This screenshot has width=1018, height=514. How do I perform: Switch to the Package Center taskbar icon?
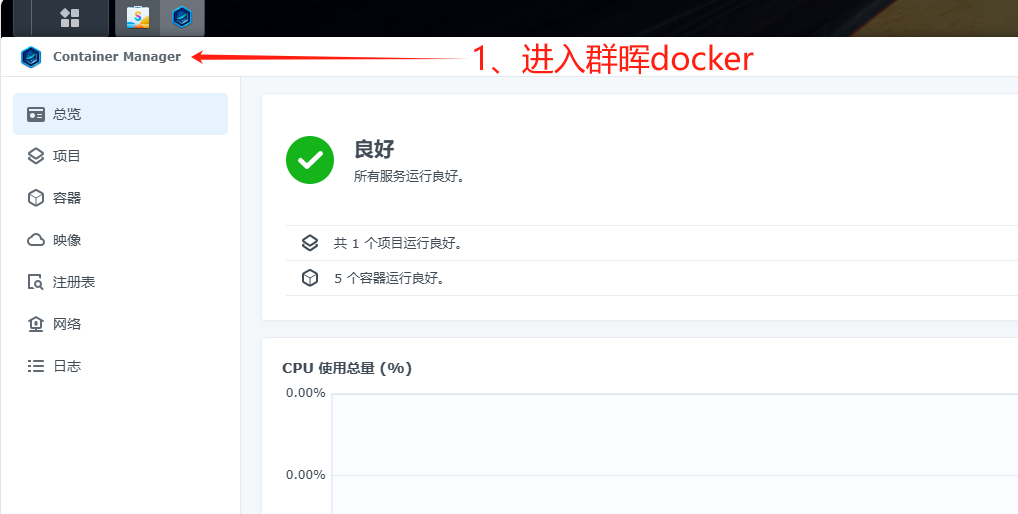tap(138, 18)
